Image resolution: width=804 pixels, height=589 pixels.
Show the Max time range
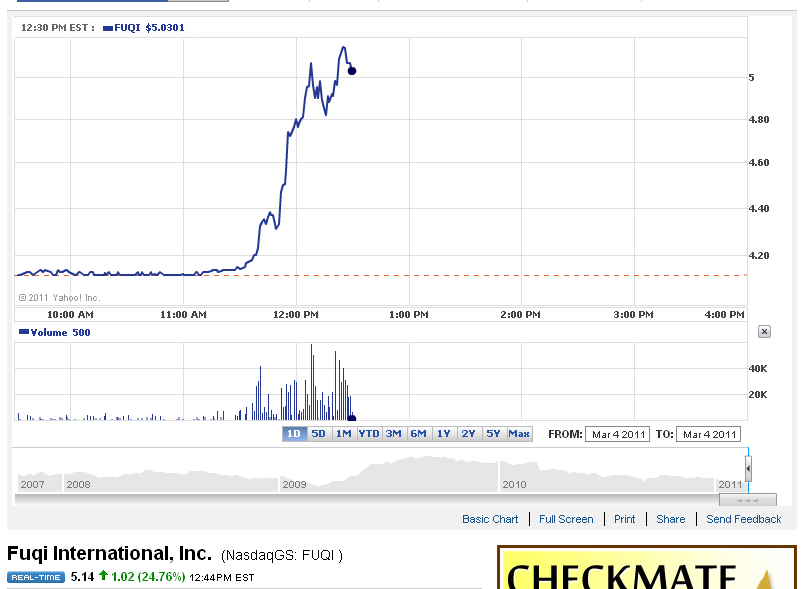[519, 434]
